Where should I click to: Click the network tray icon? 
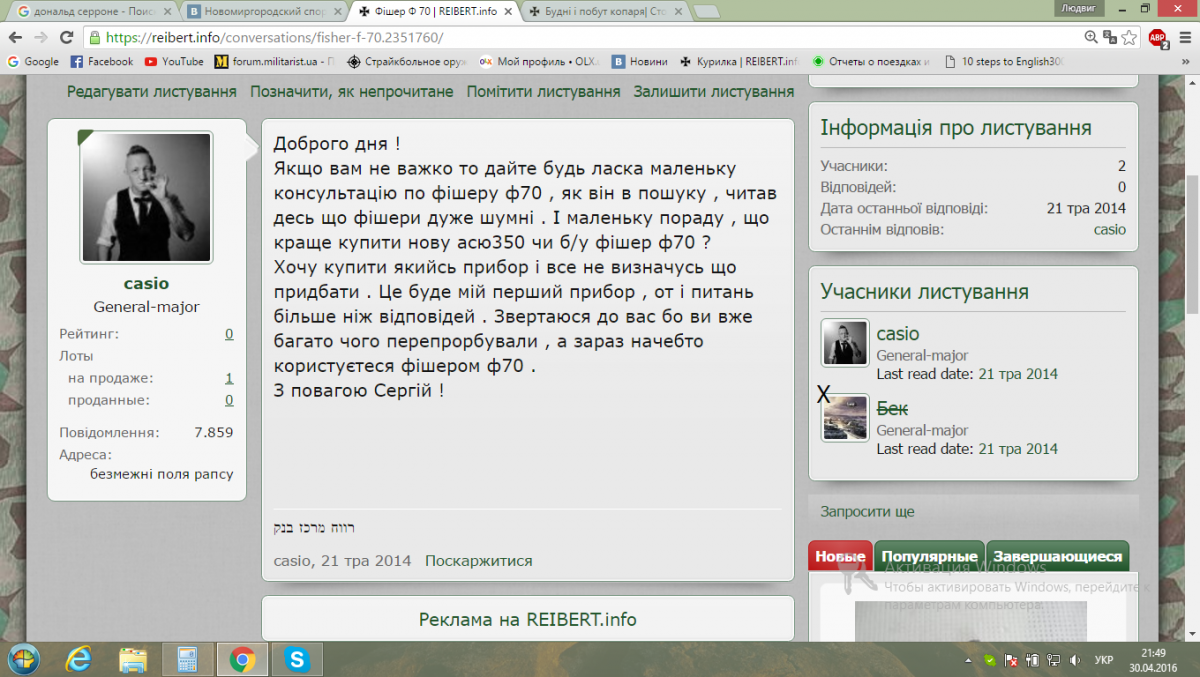click(x=1054, y=660)
